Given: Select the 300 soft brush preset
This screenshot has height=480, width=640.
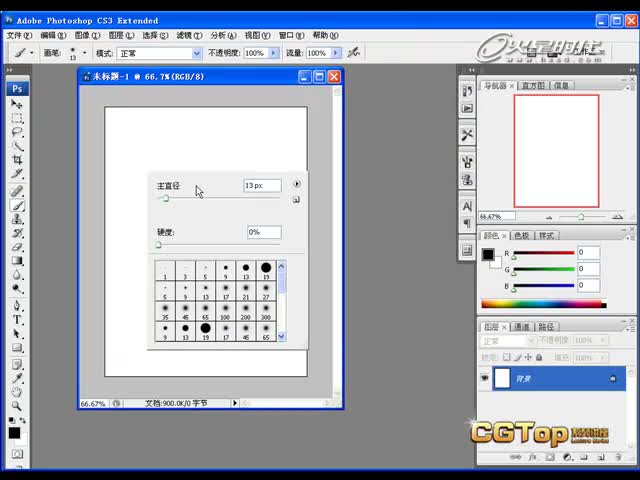Looking at the screenshot, I should point(266,311).
